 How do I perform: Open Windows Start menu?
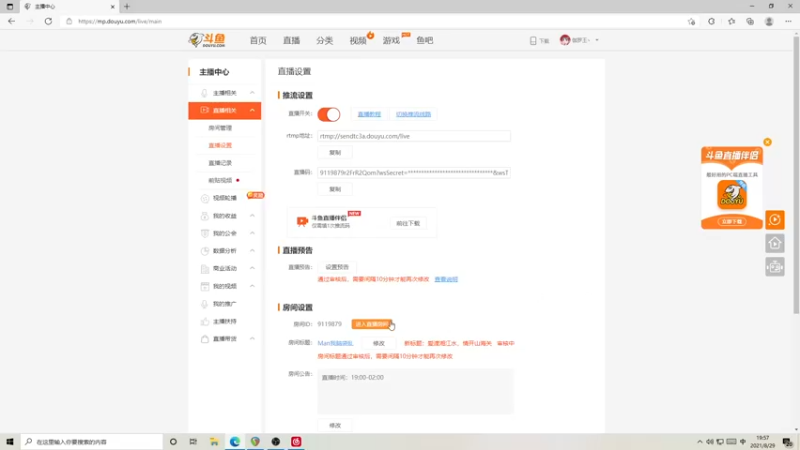click(x=10, y=441)
